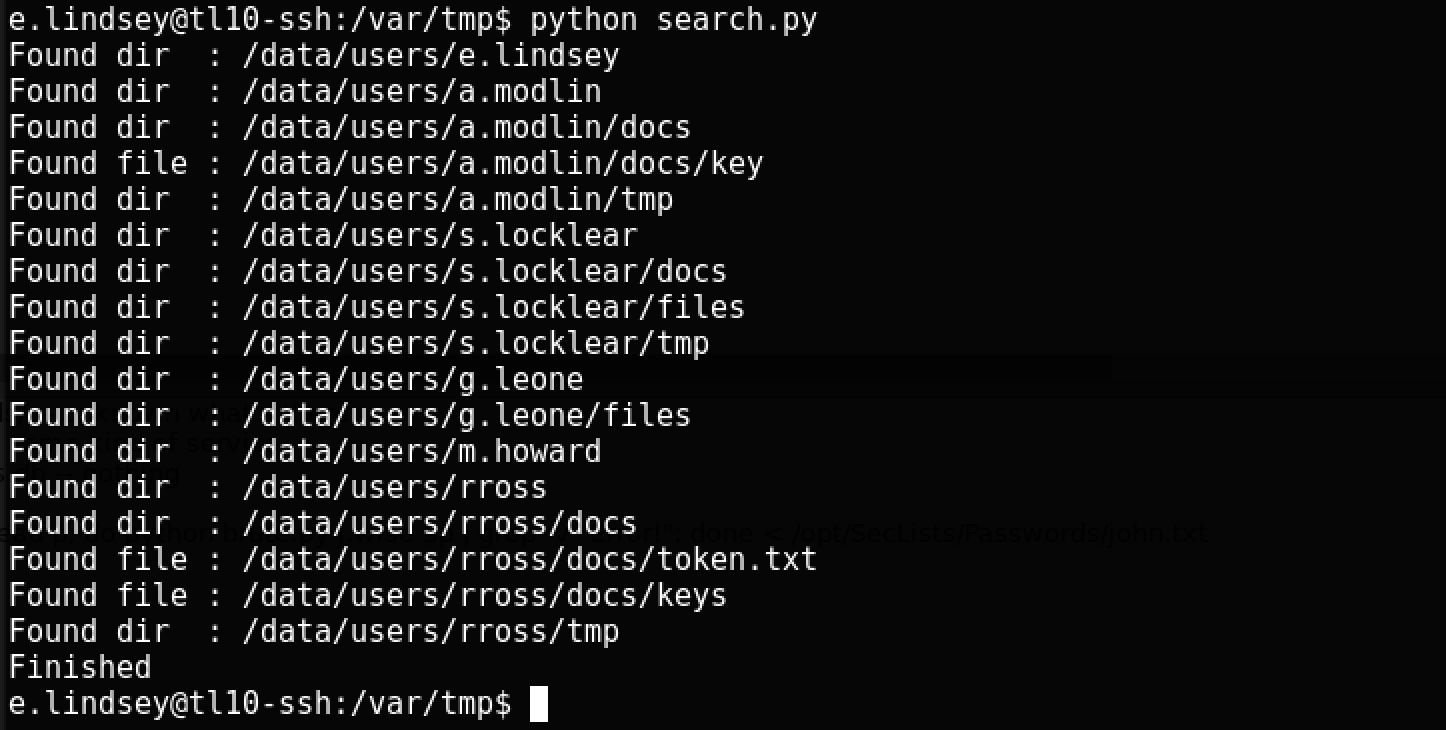Click the /data/users/s.locklear/tmp path
This screenshot has width=1446, height=730.
pyautogui.click(x=475, y=343)
